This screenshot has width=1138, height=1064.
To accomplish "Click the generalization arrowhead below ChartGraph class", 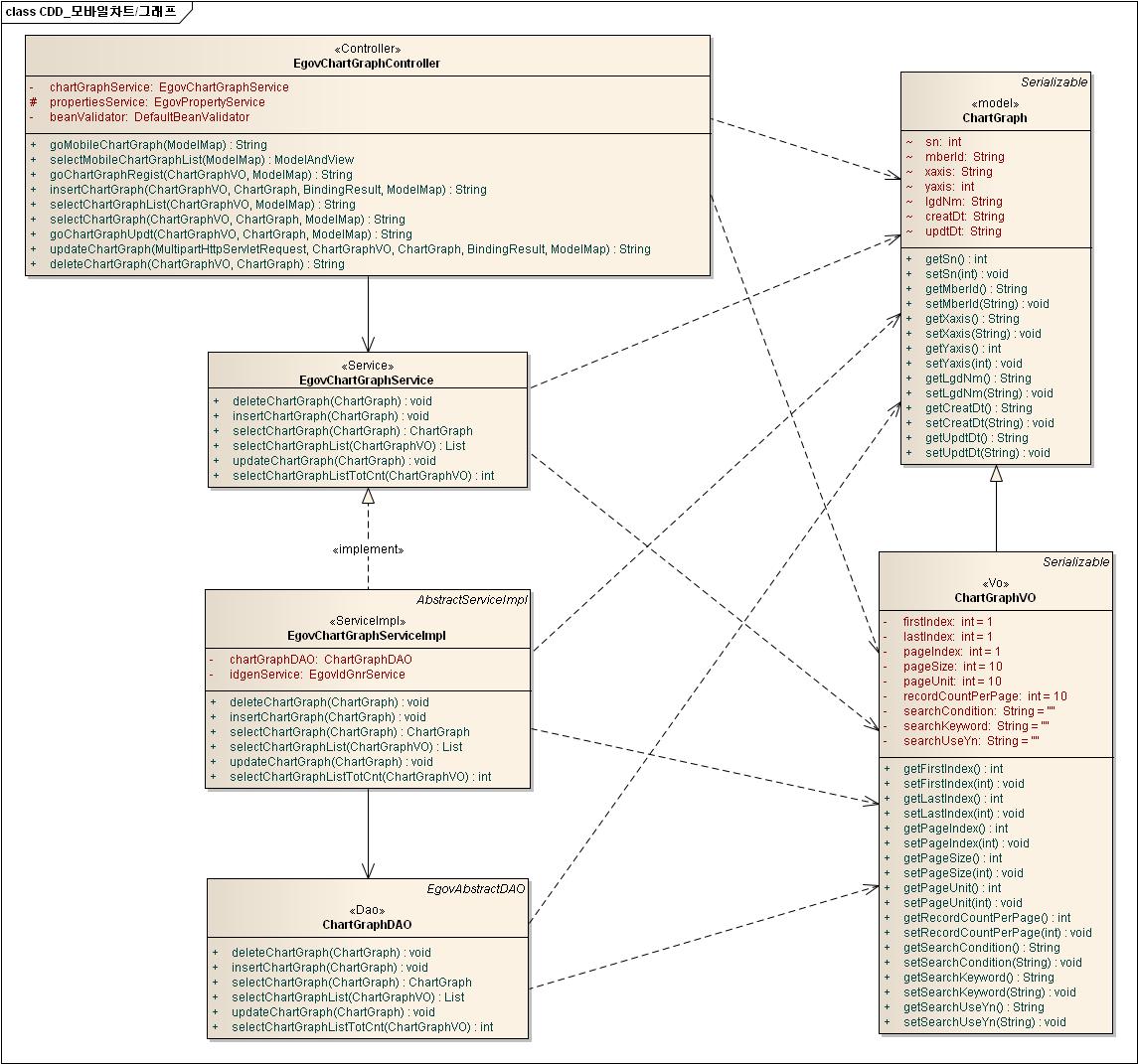I will coord(996,475).
